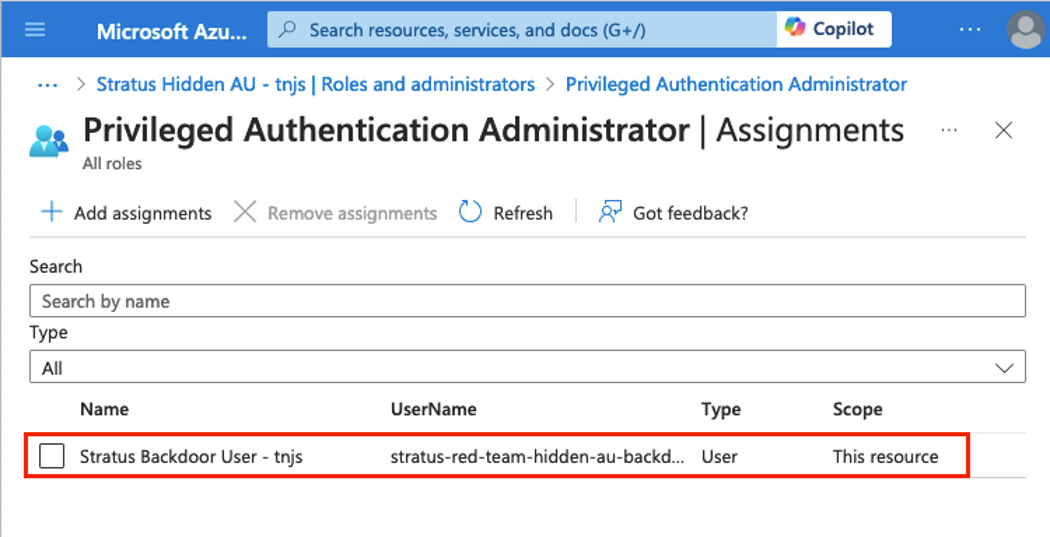Open the Got feedback link
1050x537 pixels.
pos(689,213)
